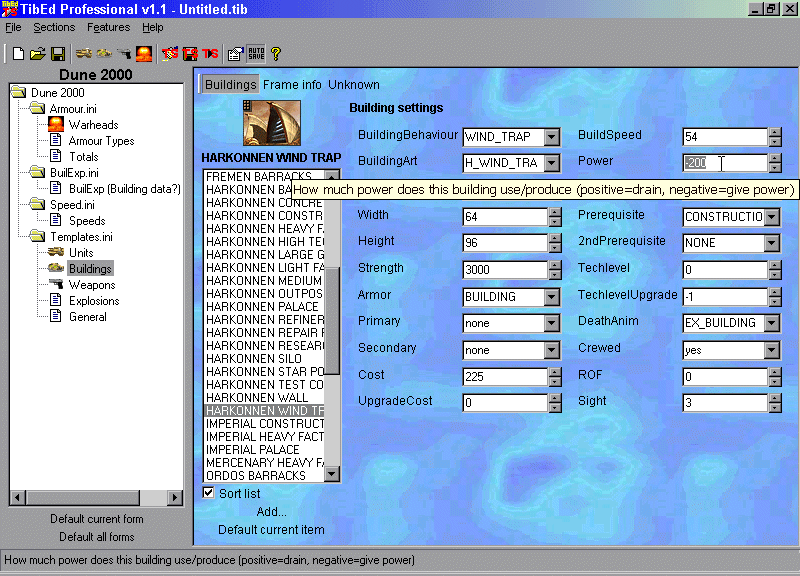The height and width of the screenshot is (576, 800).
Task: Select BuilExp (Building data?) tree item
Action: coord(124,189)
